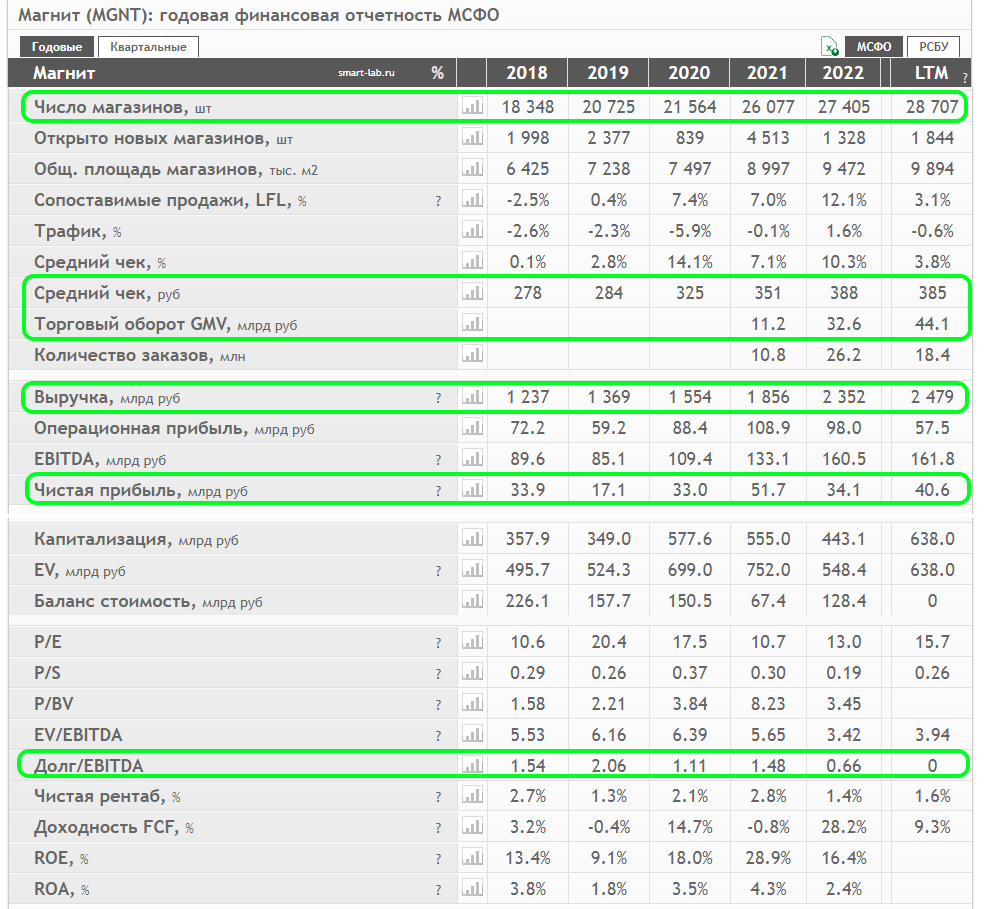The height and width of the screenshot is (909, 988).
Task: Open help question mark for EV row
Action: [x=438, y=571]
